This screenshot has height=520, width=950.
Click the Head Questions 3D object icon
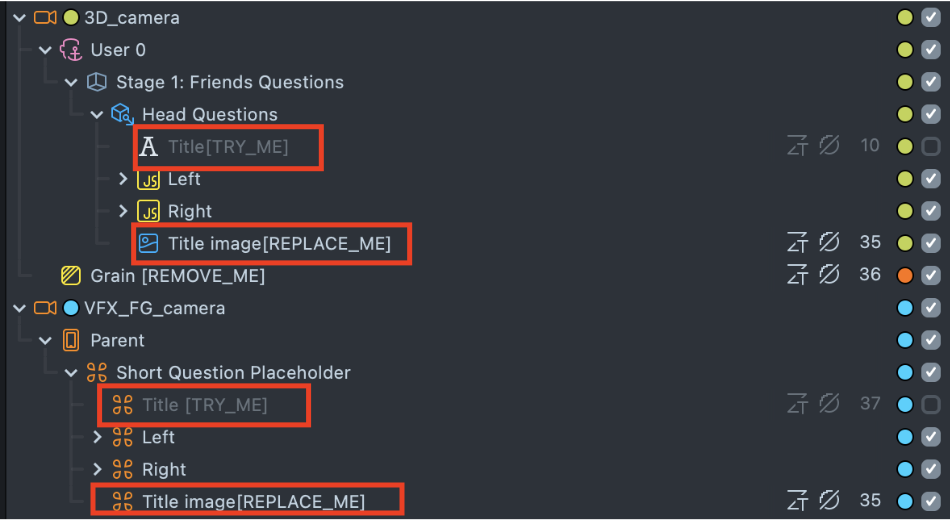123,114
